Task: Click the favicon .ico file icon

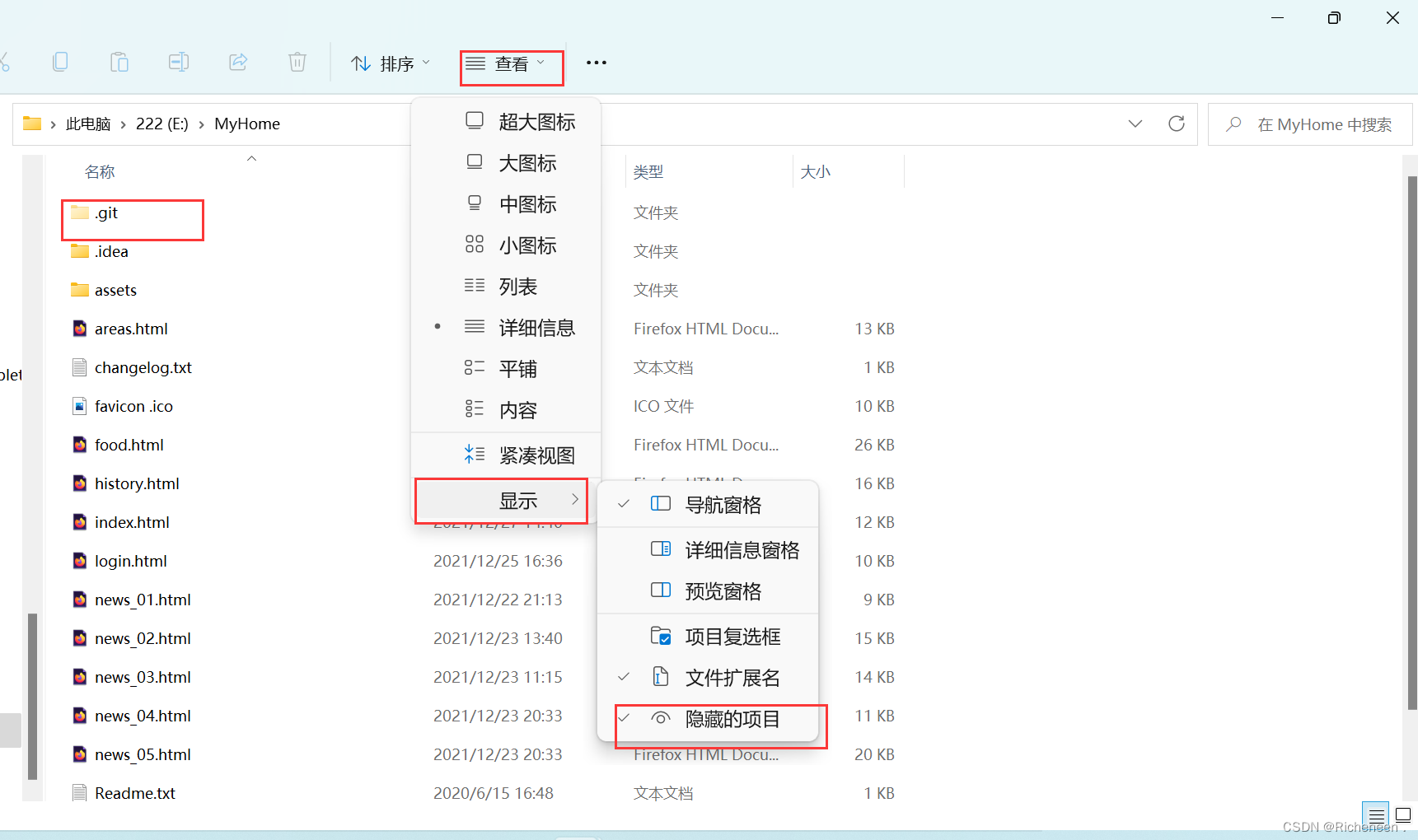Action: pos(80,406)
